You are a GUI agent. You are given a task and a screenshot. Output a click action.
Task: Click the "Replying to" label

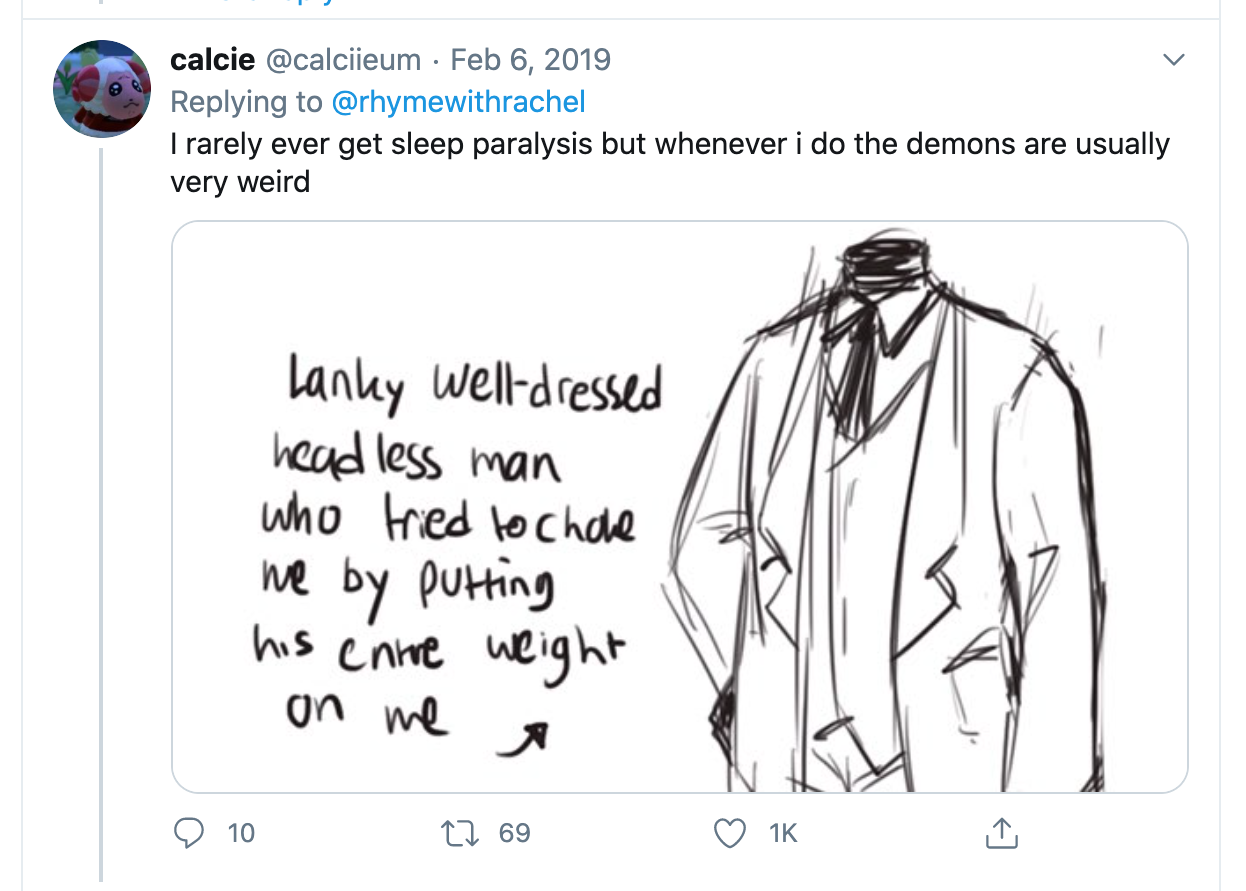(246, 101)
